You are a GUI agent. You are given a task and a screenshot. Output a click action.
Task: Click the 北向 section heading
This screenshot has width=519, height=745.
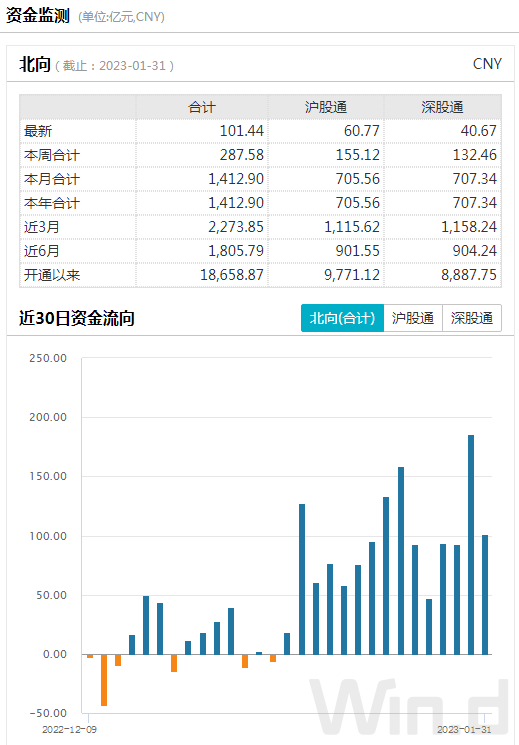pyautogui.click(x=35, y=64)
